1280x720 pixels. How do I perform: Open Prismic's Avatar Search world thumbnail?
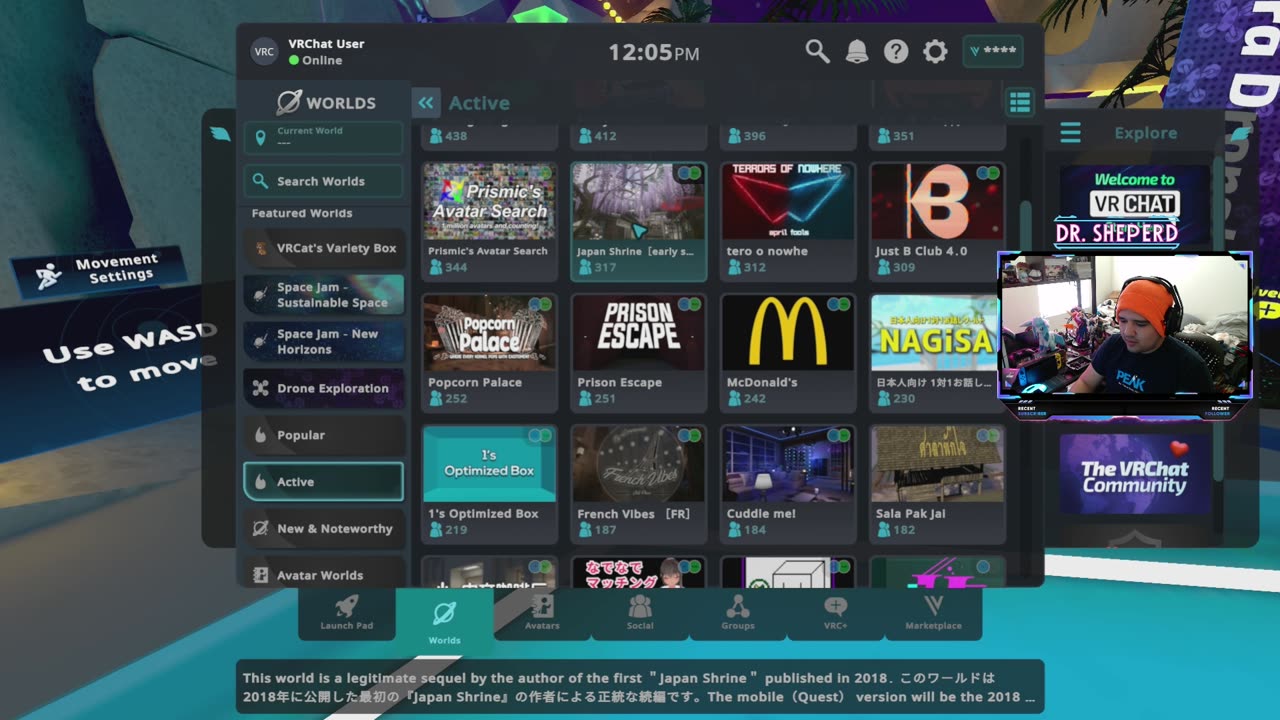coord(489,202)
